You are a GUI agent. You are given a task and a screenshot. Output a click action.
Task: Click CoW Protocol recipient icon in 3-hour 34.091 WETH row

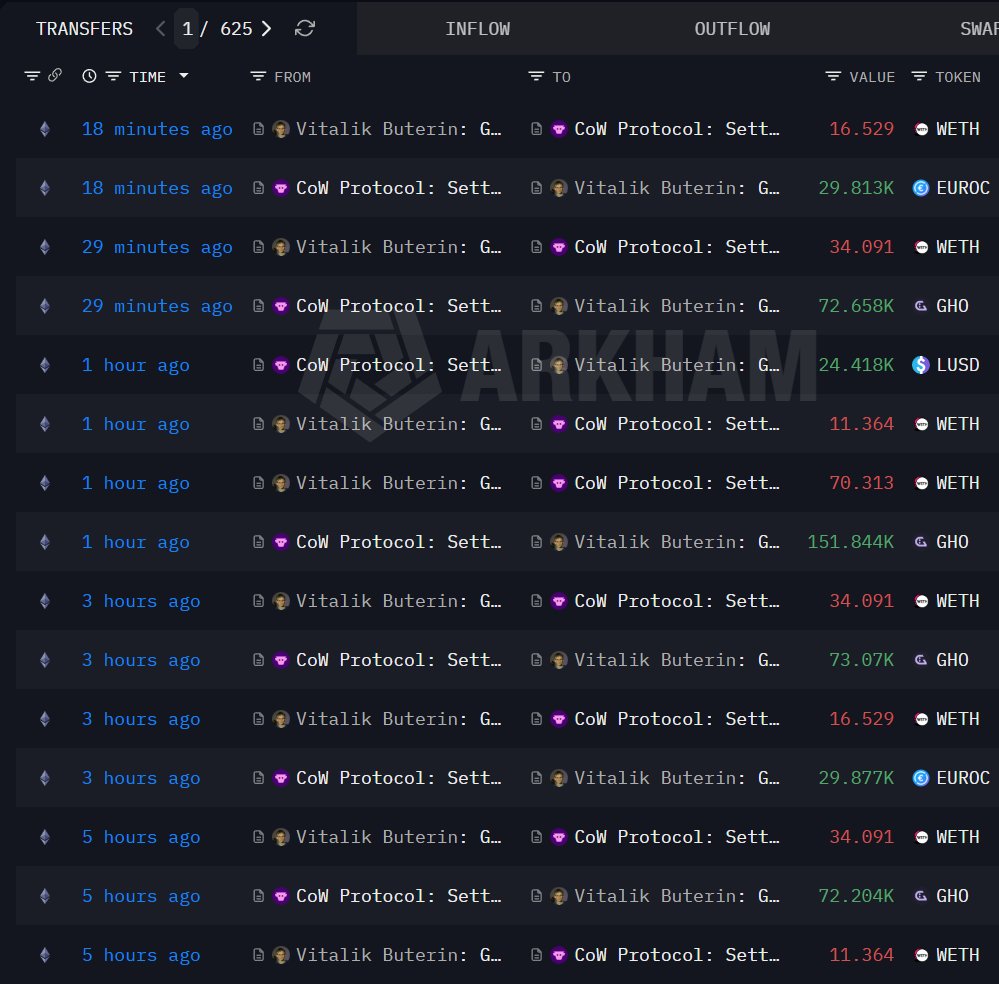tap(559, 601)
